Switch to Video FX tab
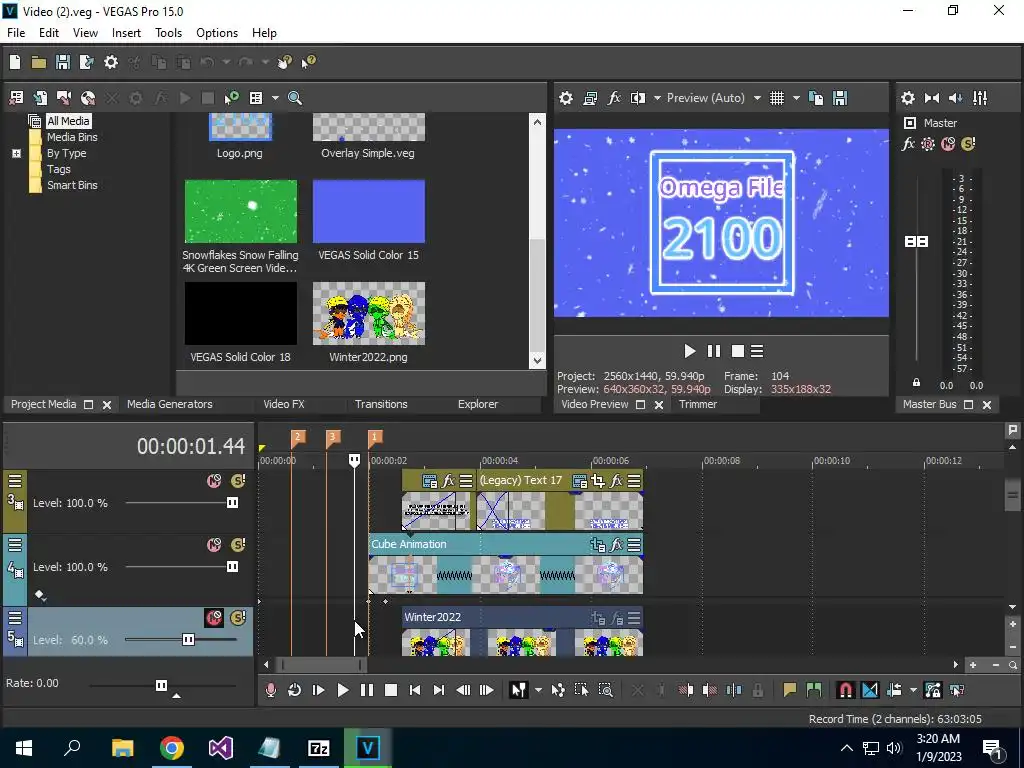Image resolution: width=1024 pixels, height=768 pixels. point(284,404)
